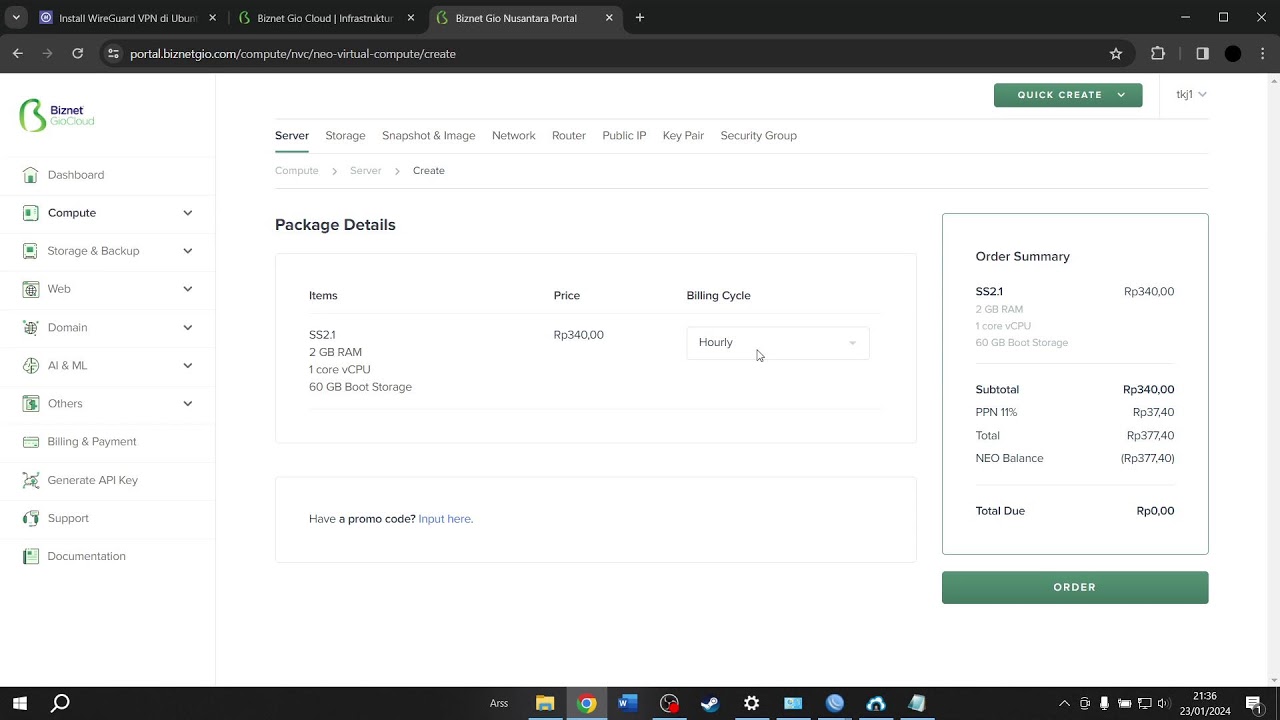Reload the page with the refresh icon
Viewport: 1280px width, 720px height.
point(78,54)
